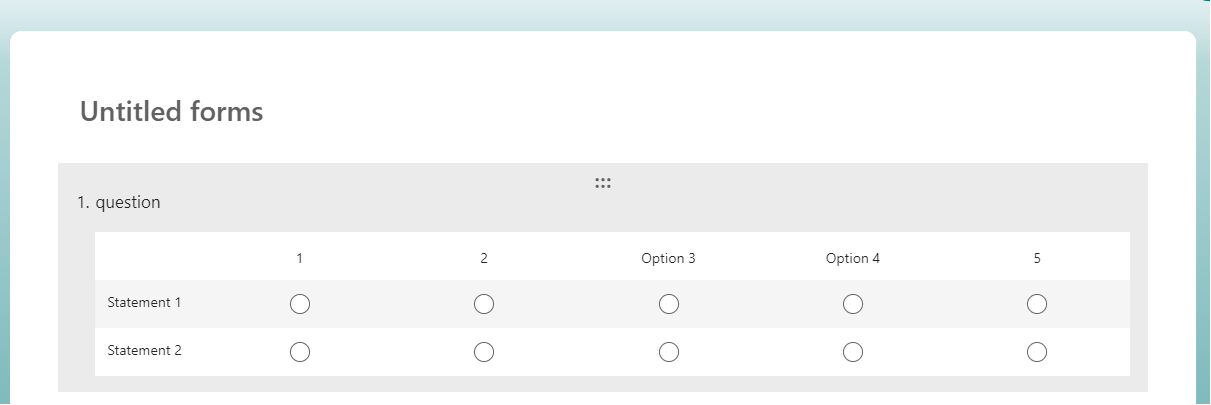The height and width of the screenshot is (405, 1211).
Task: Click the column header labeled 2
Action: (x=484, y=258)
